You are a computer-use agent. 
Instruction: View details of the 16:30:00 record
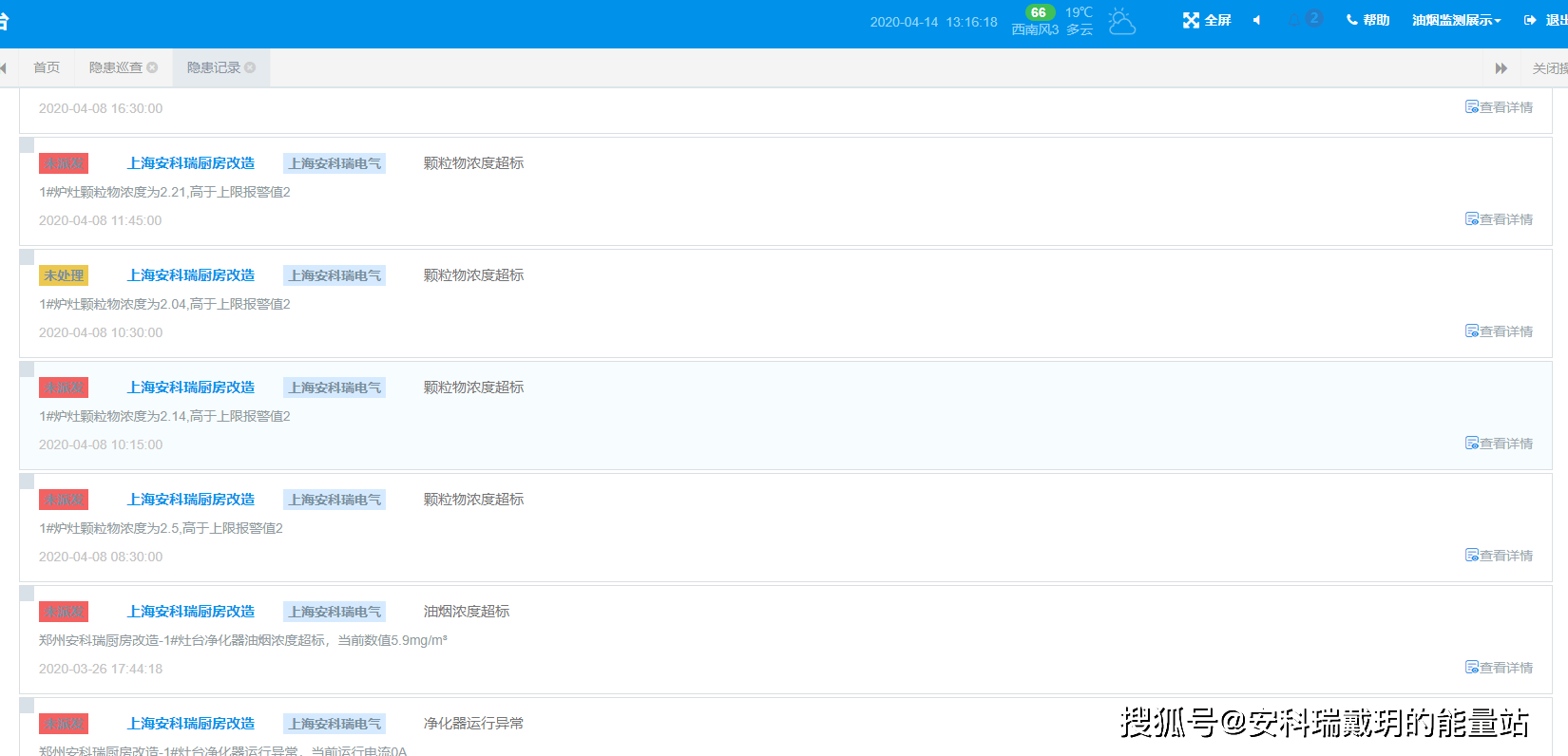[1499, 107]
